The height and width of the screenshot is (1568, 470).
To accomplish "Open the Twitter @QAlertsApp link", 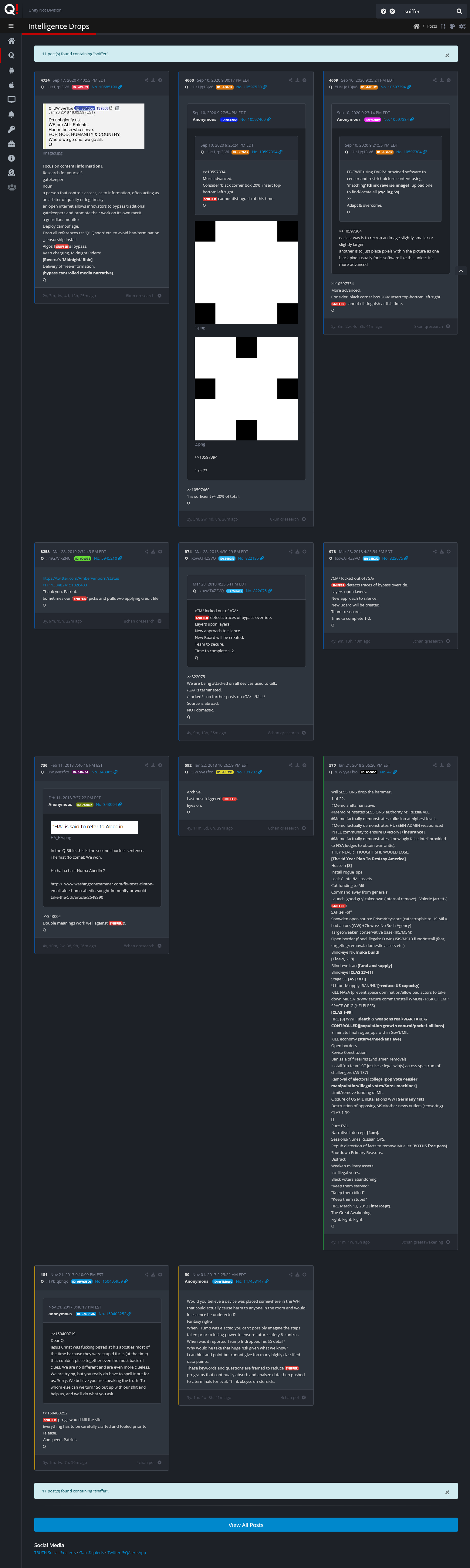I will coord(127,1552).
